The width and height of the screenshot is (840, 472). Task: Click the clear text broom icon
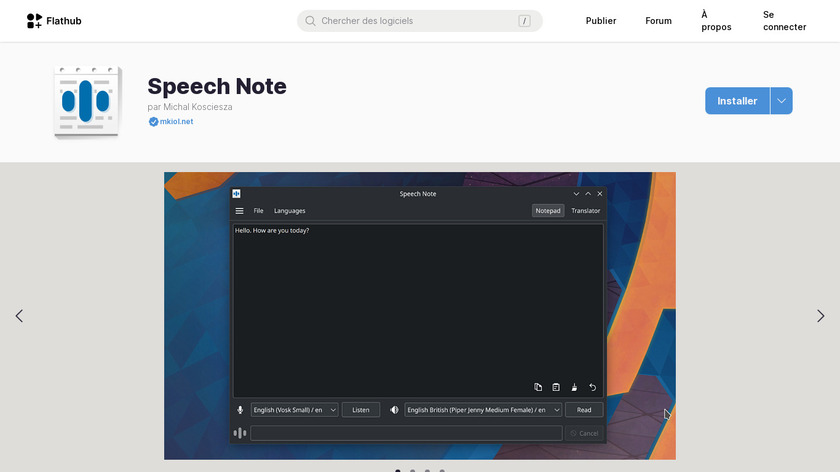click(x=574, y=387)
